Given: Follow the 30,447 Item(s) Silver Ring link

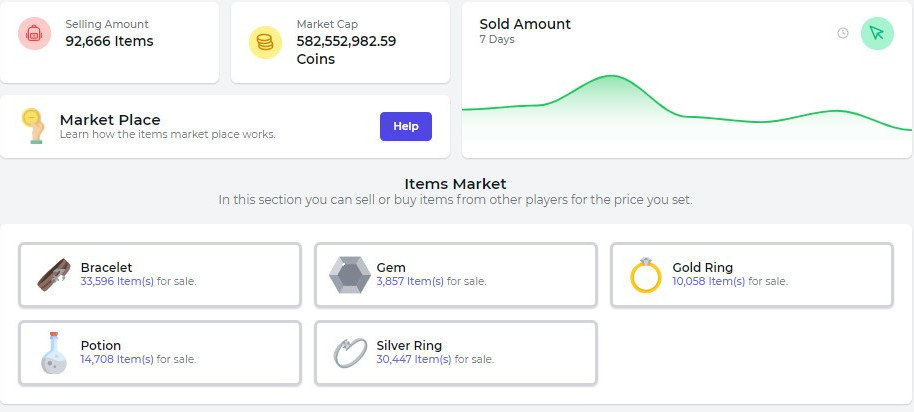Looking at the screenshot, I should pos(414,360).
